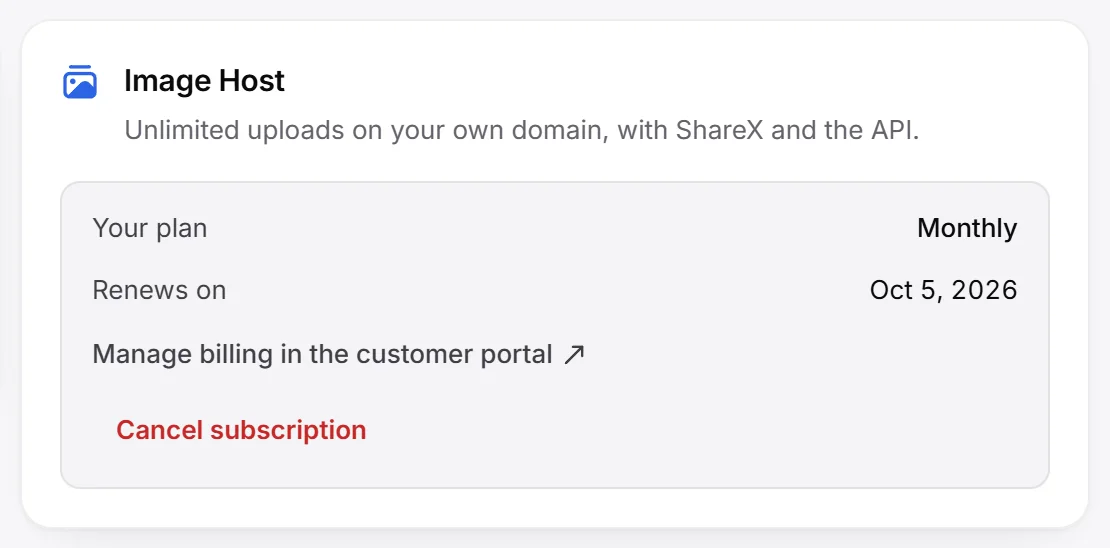Click the Renews on label
This screenshot has height=548, width=1110.
coord(159,290)
